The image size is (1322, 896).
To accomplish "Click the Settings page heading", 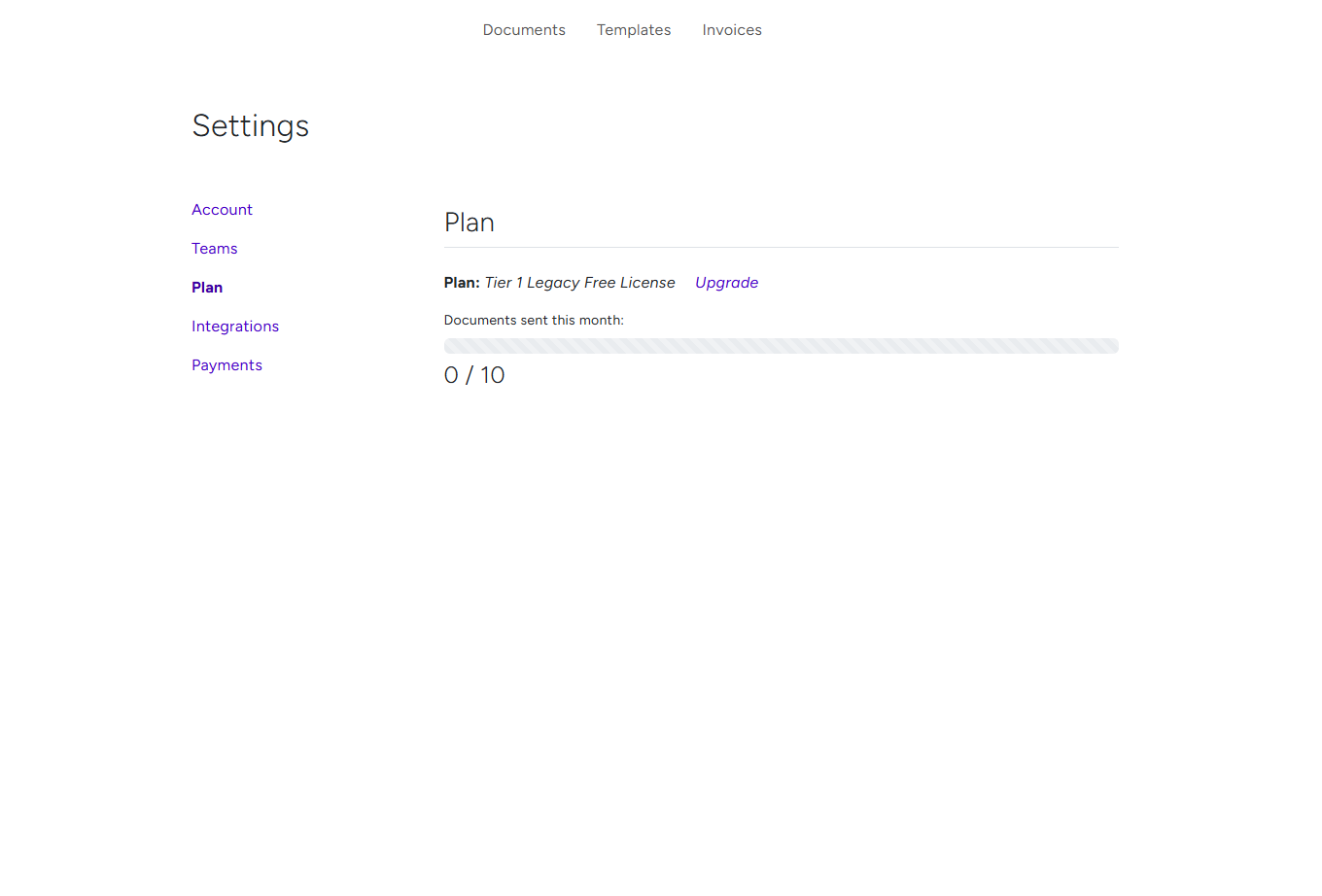I will 250,125.
